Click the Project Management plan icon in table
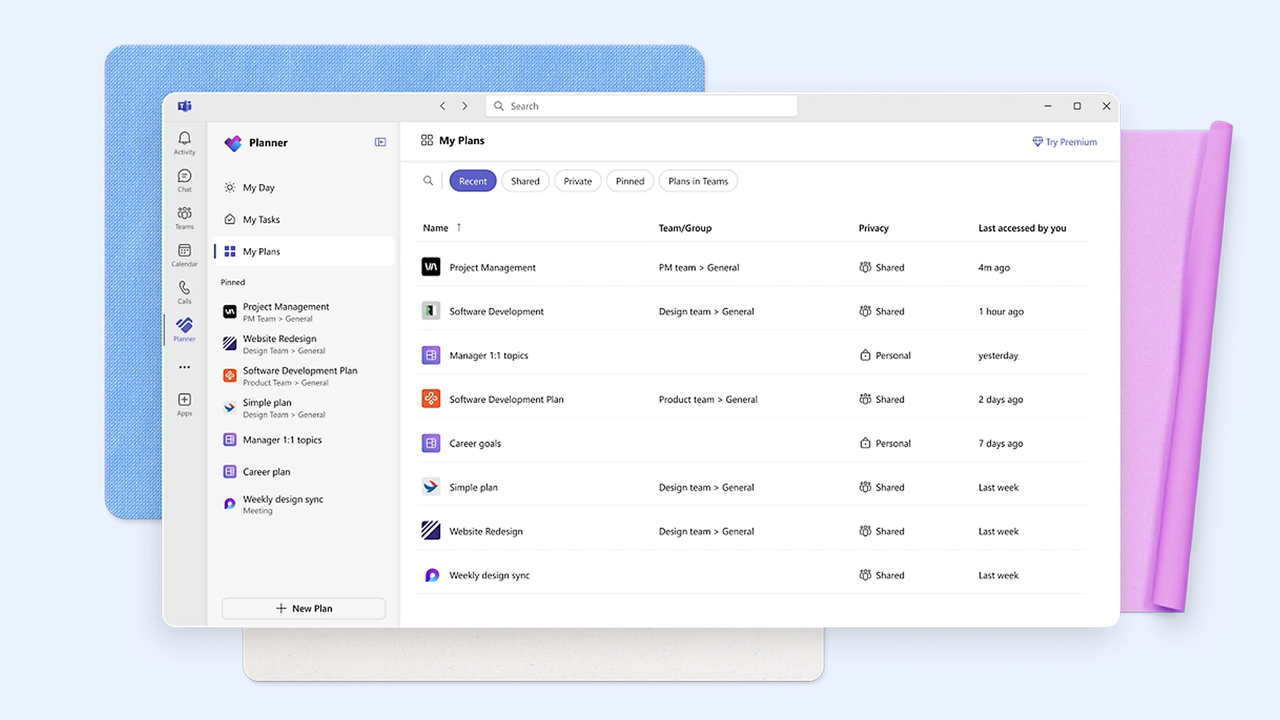 point(431,267)
